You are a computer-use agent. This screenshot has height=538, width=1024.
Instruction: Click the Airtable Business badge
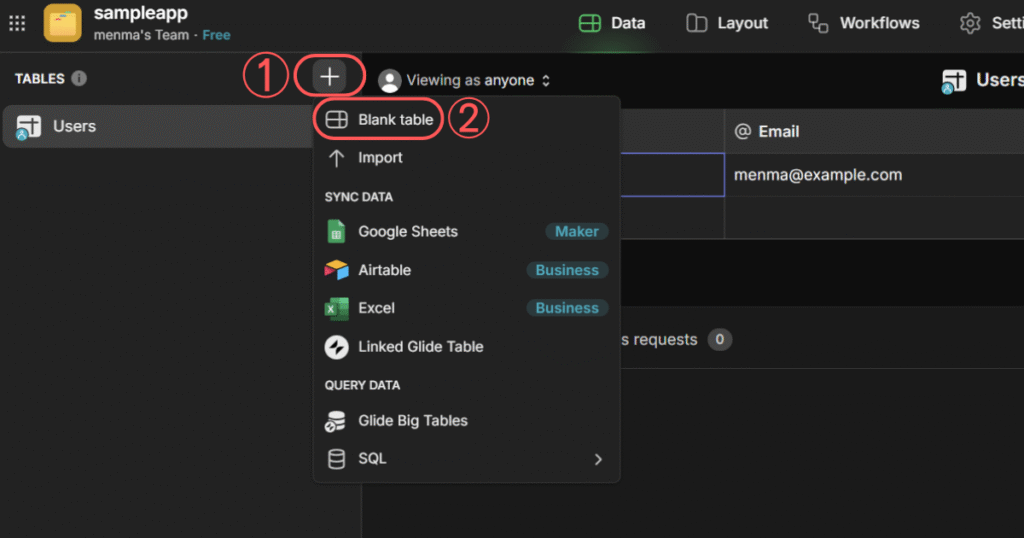coord(567,270)
